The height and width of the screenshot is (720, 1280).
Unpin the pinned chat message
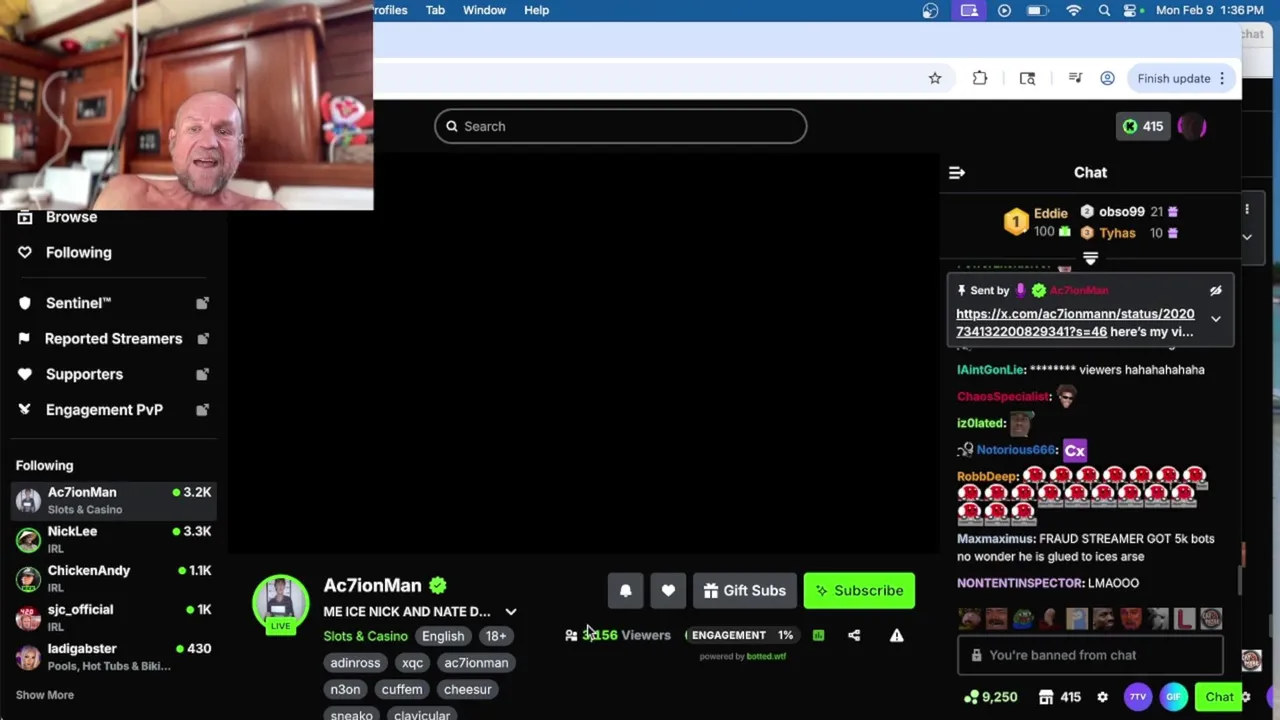(1216, 290)
